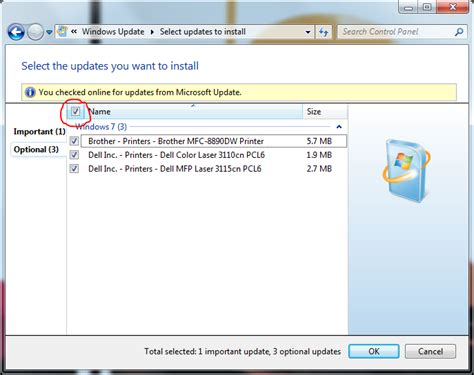Select the Brother MFC-8890DW Printer row
This screenshot has height=375, width=474.
tap(214, 141)
